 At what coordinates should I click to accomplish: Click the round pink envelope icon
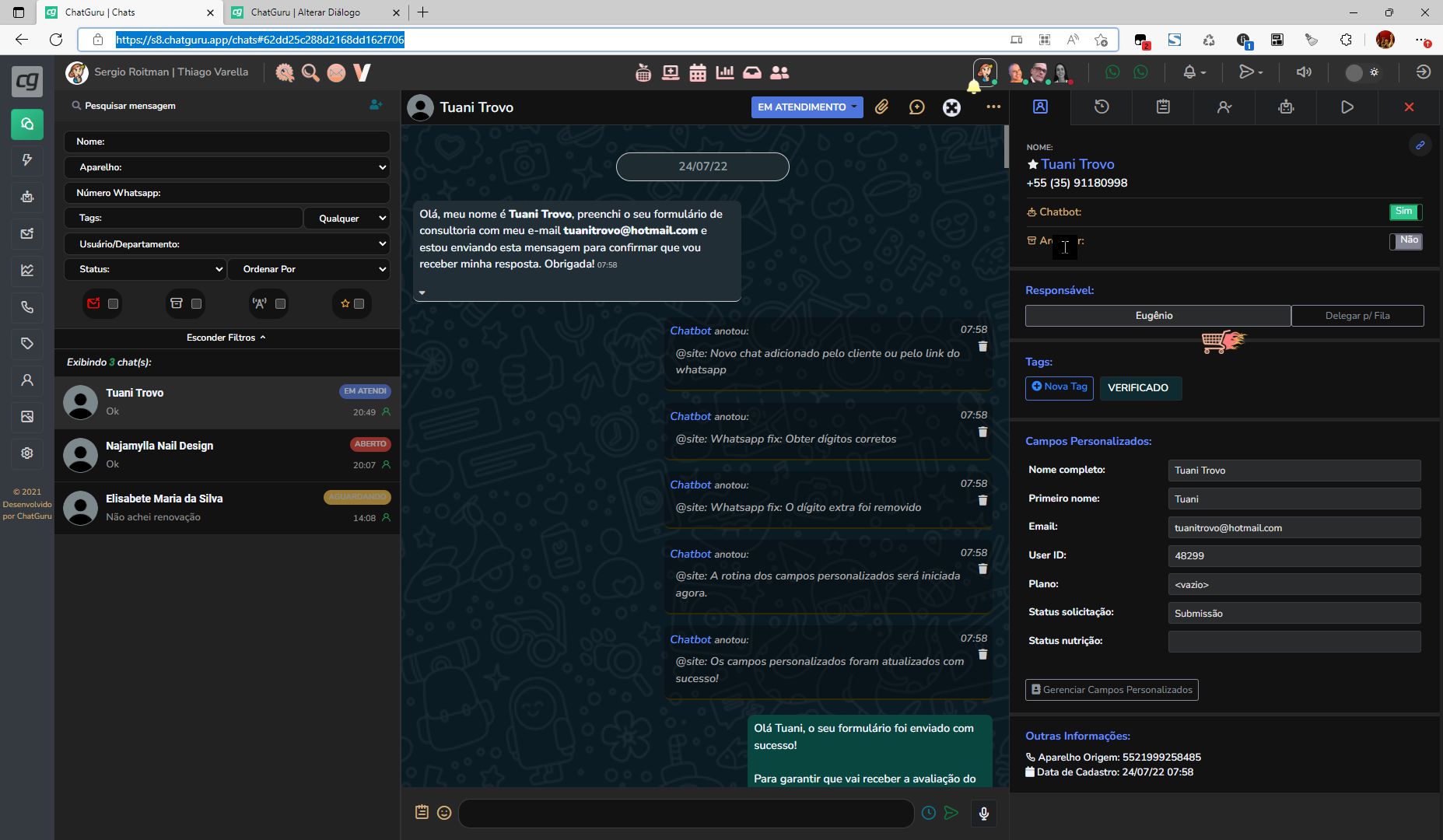coord(336,72)
